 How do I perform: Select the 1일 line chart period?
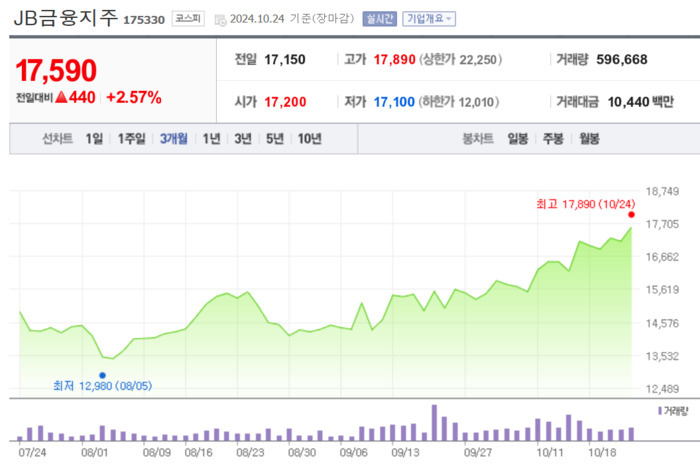tap(93, 139)
